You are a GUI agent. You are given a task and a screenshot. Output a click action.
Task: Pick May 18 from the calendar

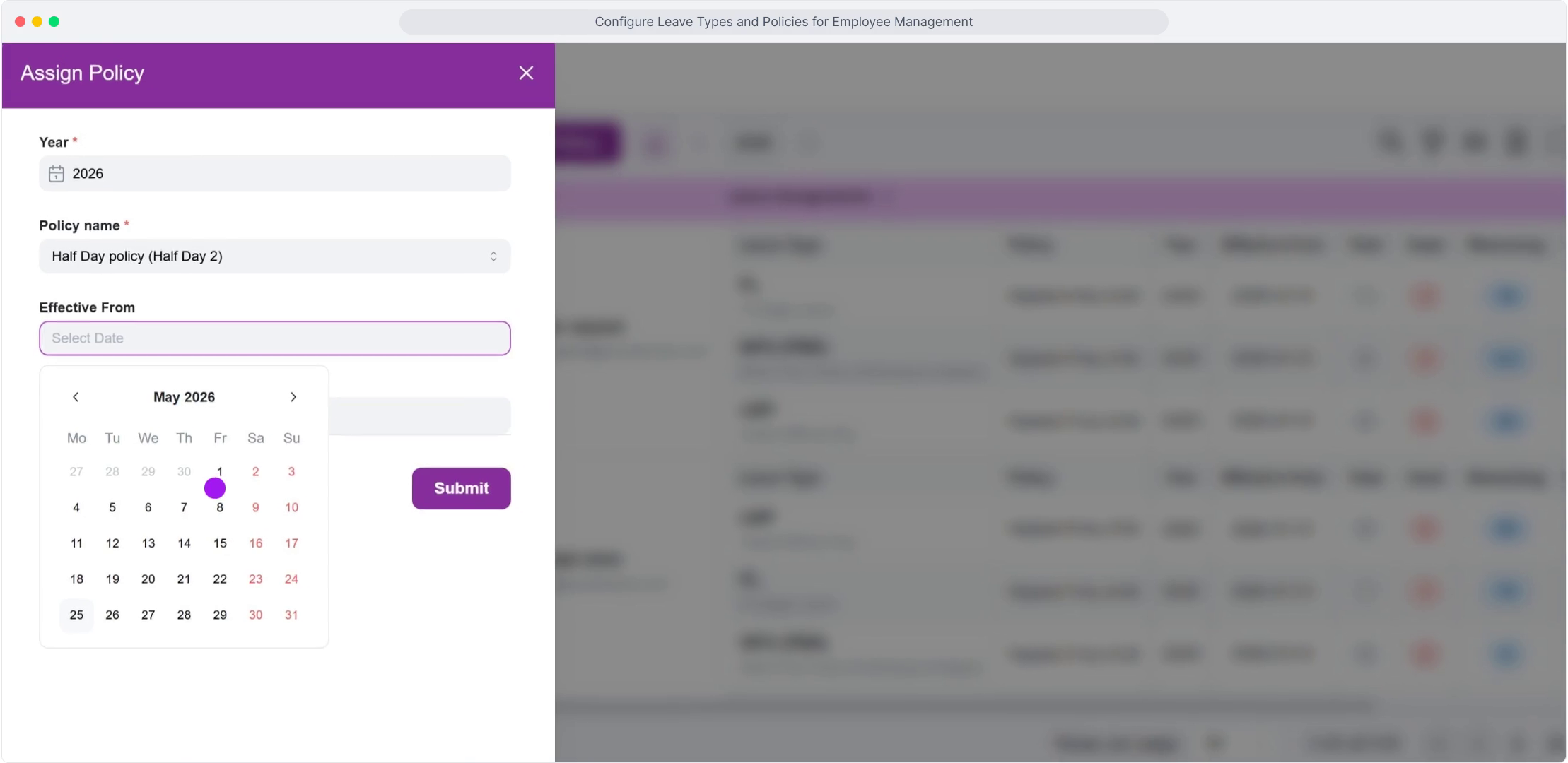tap(76, 579)
